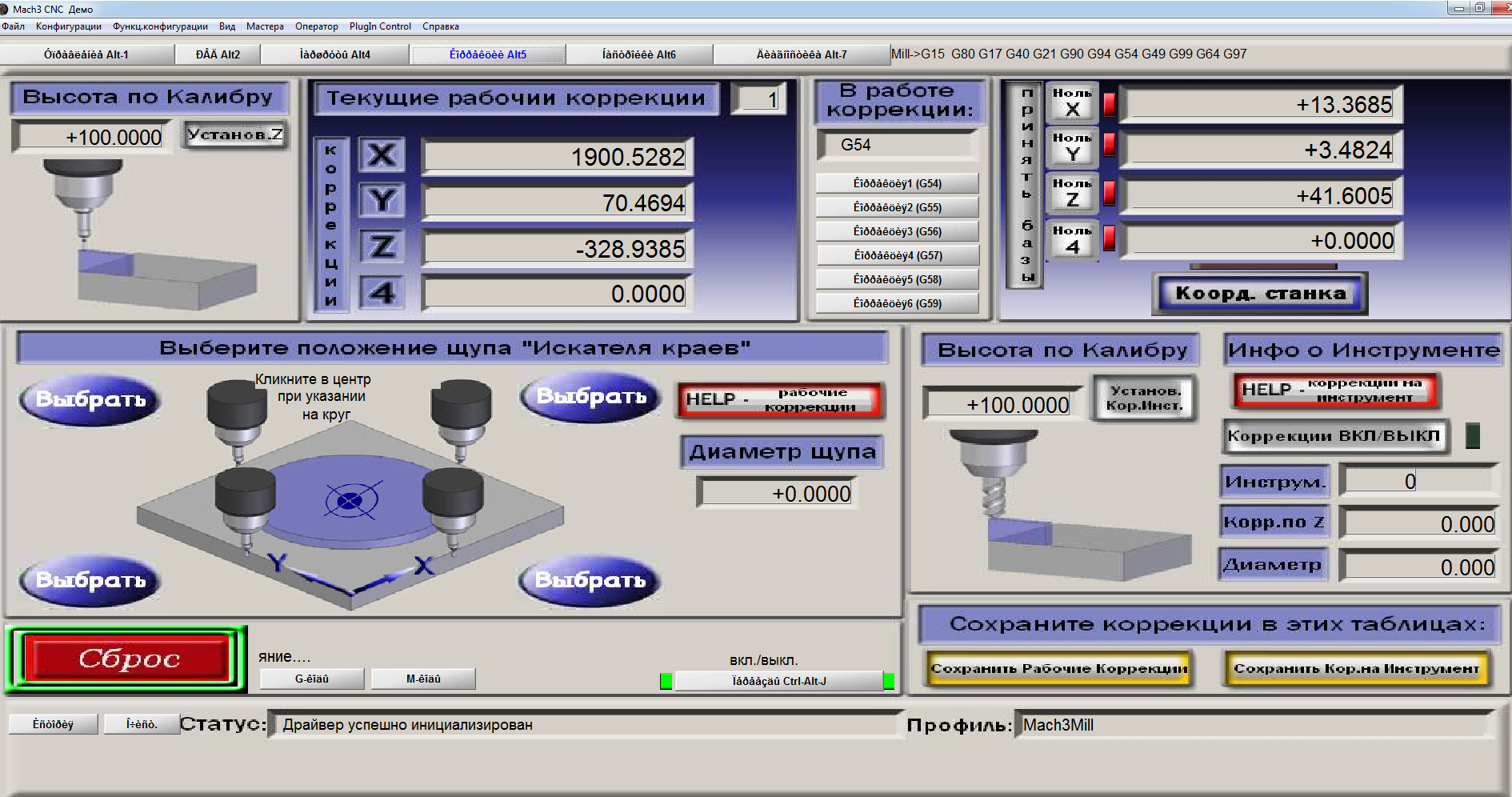Select work offset 4 (G57)
This screenshot has width=1512, height=797.
898,255
